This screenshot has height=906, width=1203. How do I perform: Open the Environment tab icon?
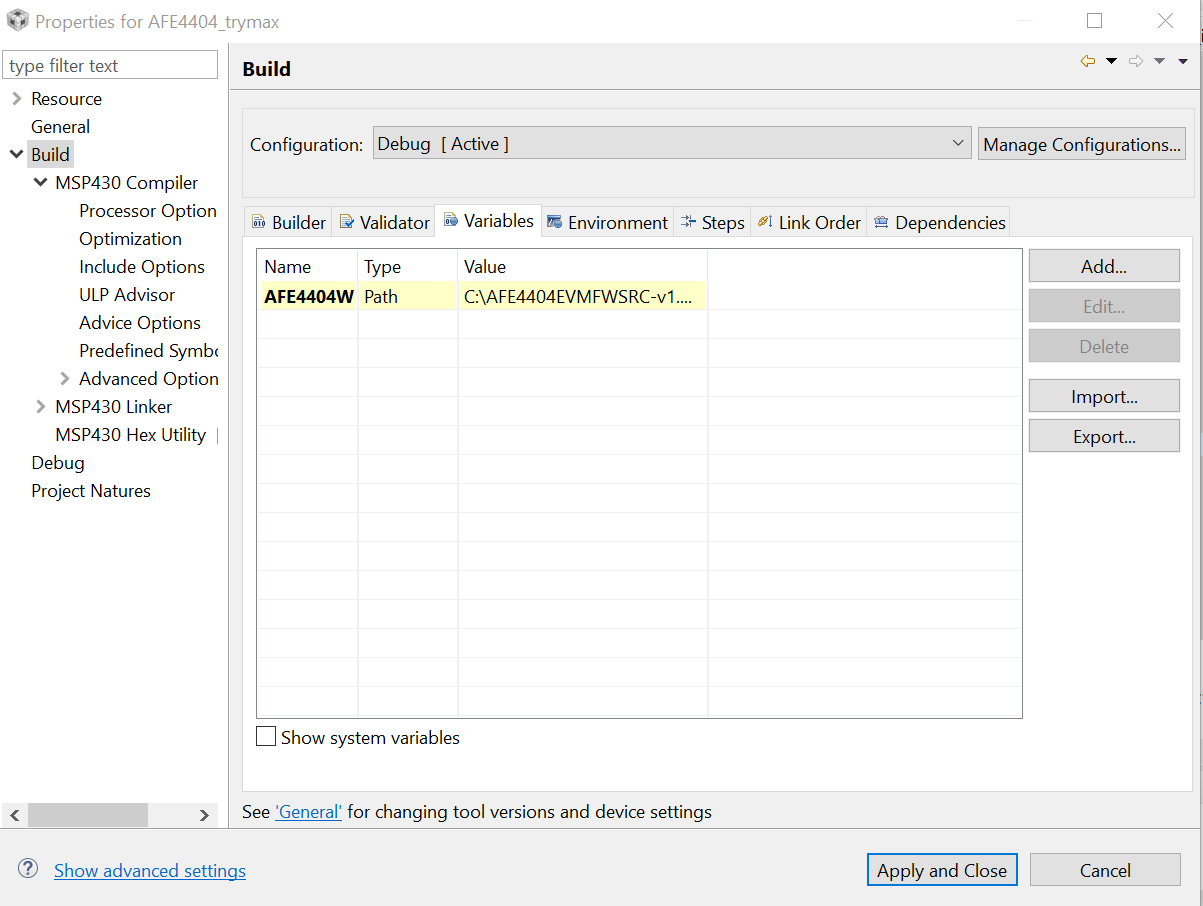[x=556, y=221]
